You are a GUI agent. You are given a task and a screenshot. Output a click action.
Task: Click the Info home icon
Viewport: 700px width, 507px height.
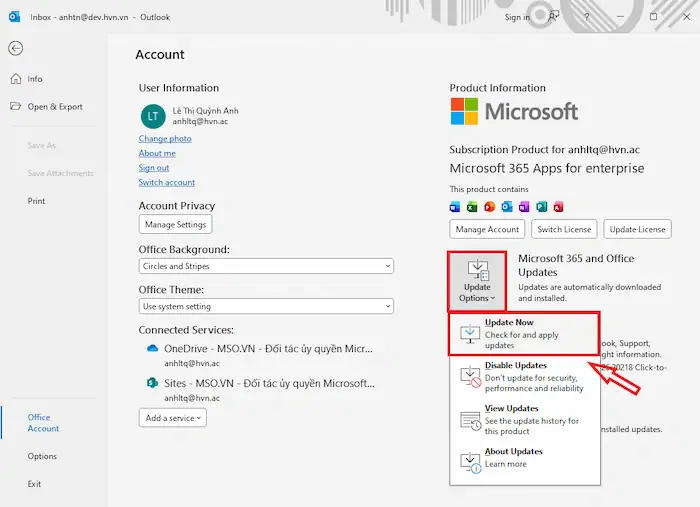click(x=16, y=79)
